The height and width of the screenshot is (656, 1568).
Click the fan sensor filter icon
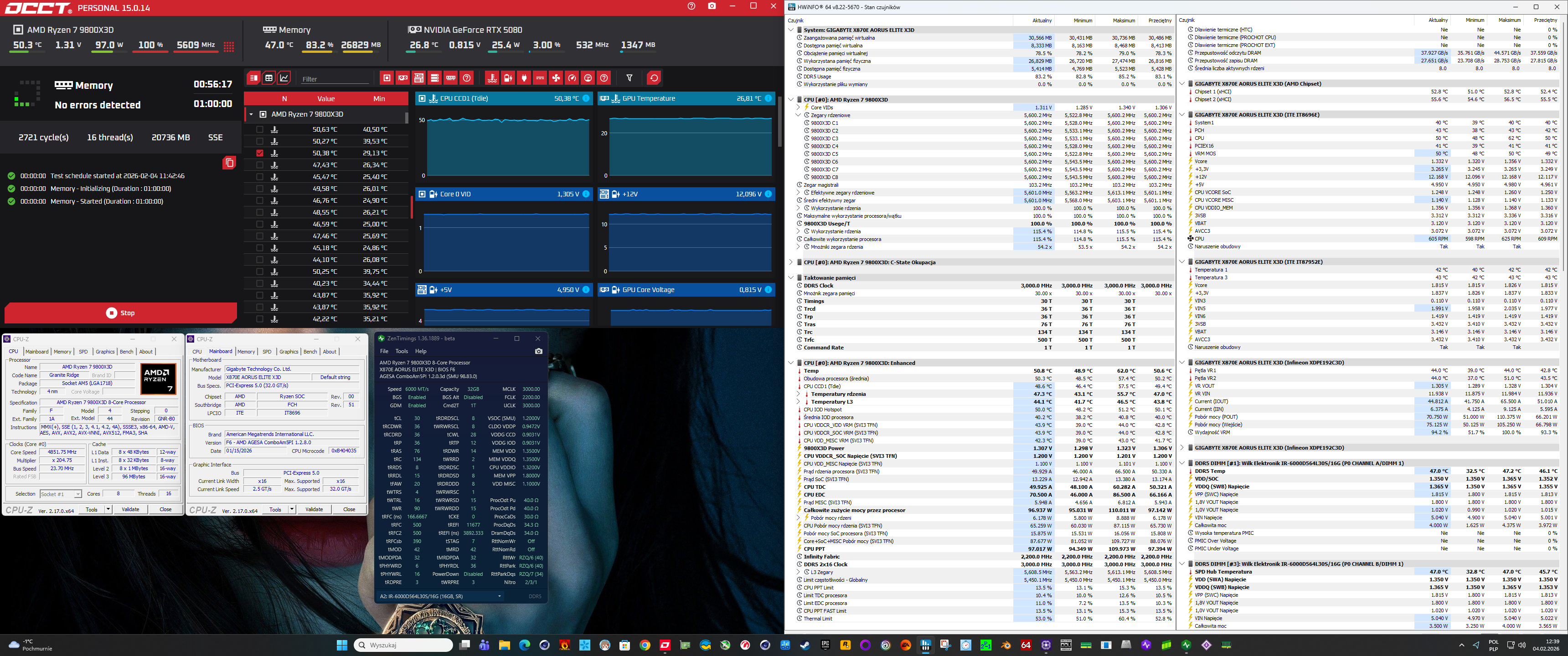pos(557,78)
